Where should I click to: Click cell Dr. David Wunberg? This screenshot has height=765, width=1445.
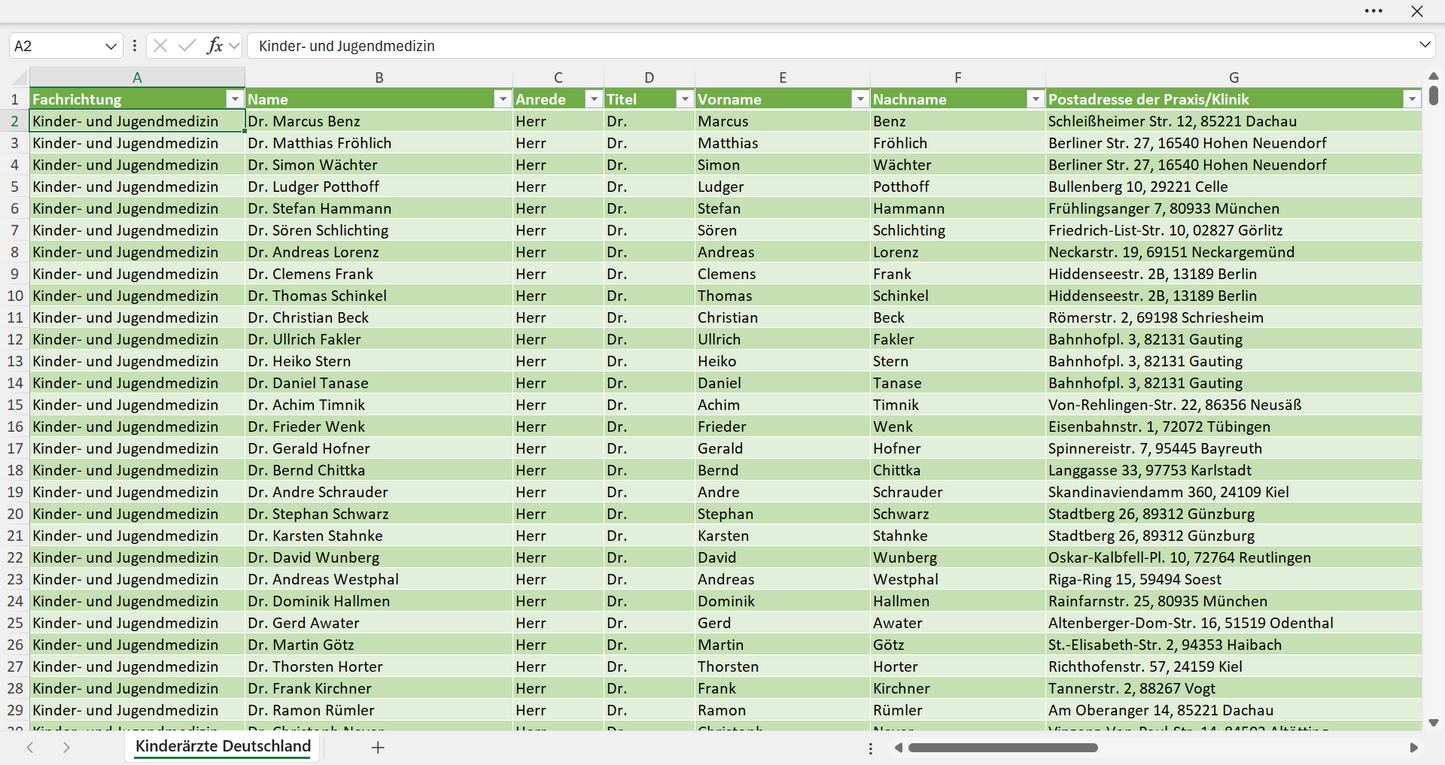tap(379, 558)
